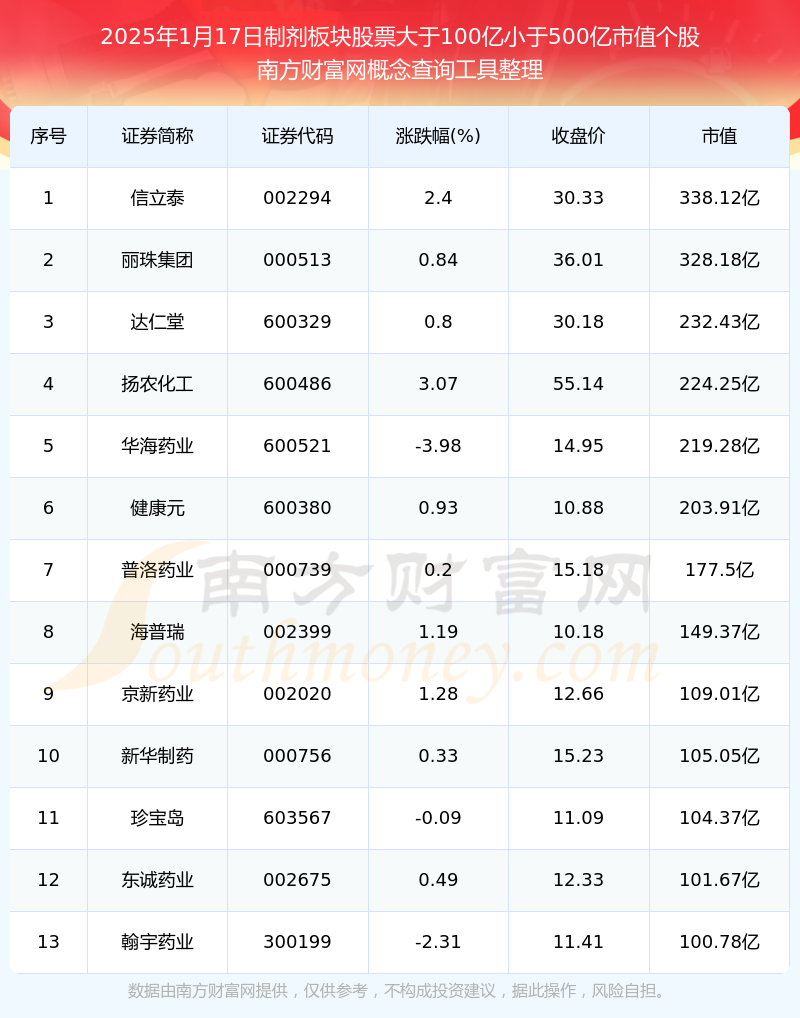The width and height of the screenshot is (800, 1018).
Task: Click change percentage -2.31
Action: [x=438, y=942]
